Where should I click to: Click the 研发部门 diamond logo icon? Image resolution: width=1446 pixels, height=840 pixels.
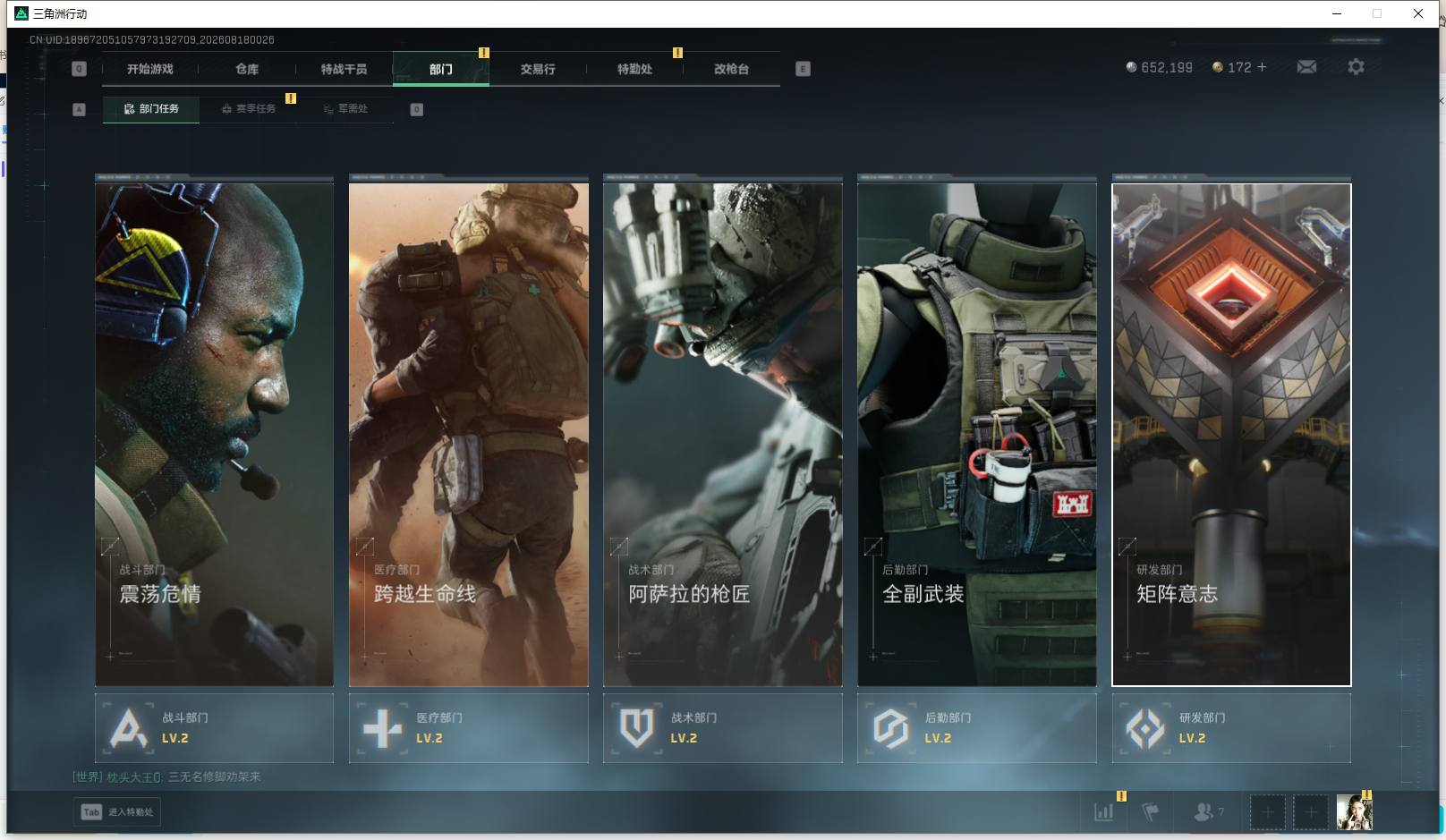pos(1144,728)
